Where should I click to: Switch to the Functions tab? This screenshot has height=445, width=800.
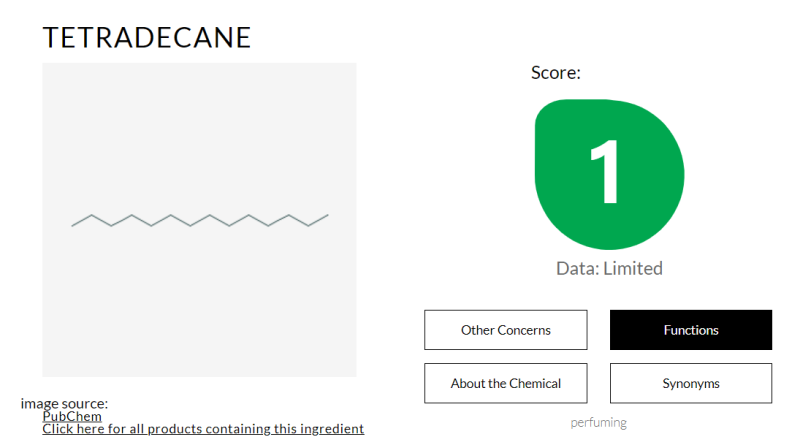point(691,330)
